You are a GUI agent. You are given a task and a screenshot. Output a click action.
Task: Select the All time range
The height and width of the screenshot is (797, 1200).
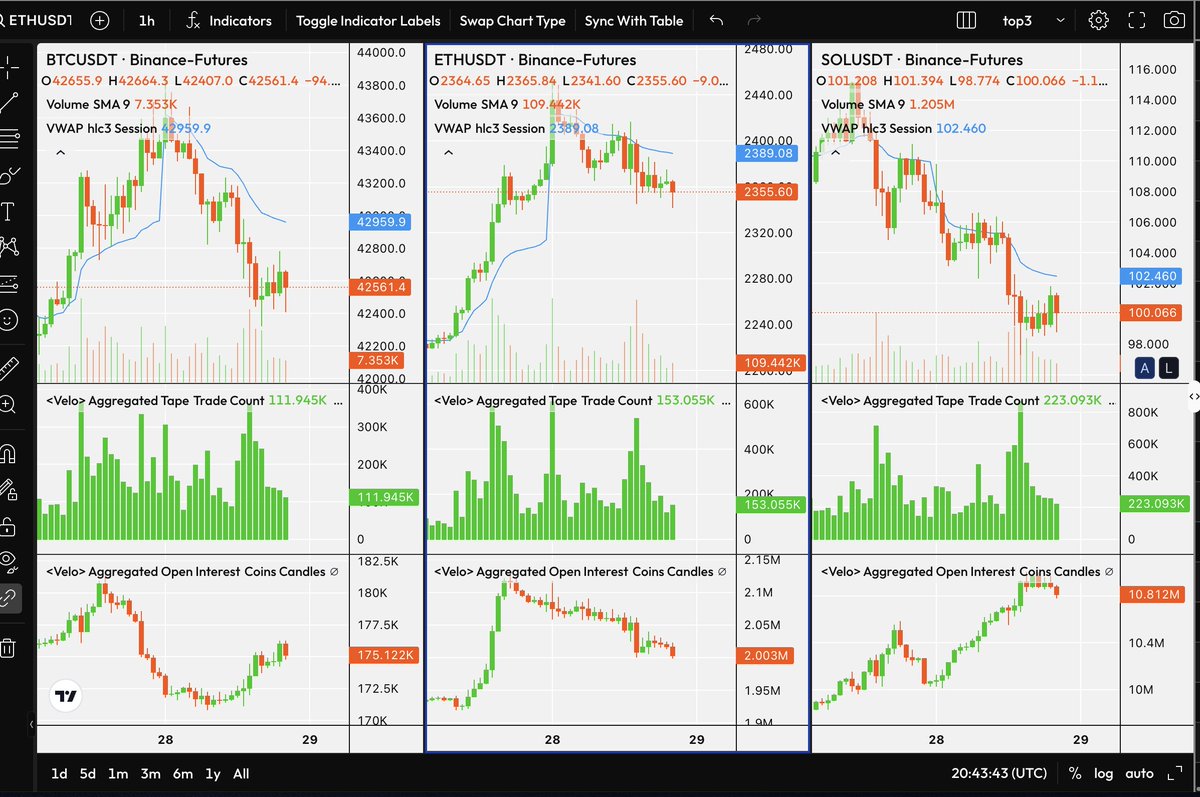coord(241,774)
